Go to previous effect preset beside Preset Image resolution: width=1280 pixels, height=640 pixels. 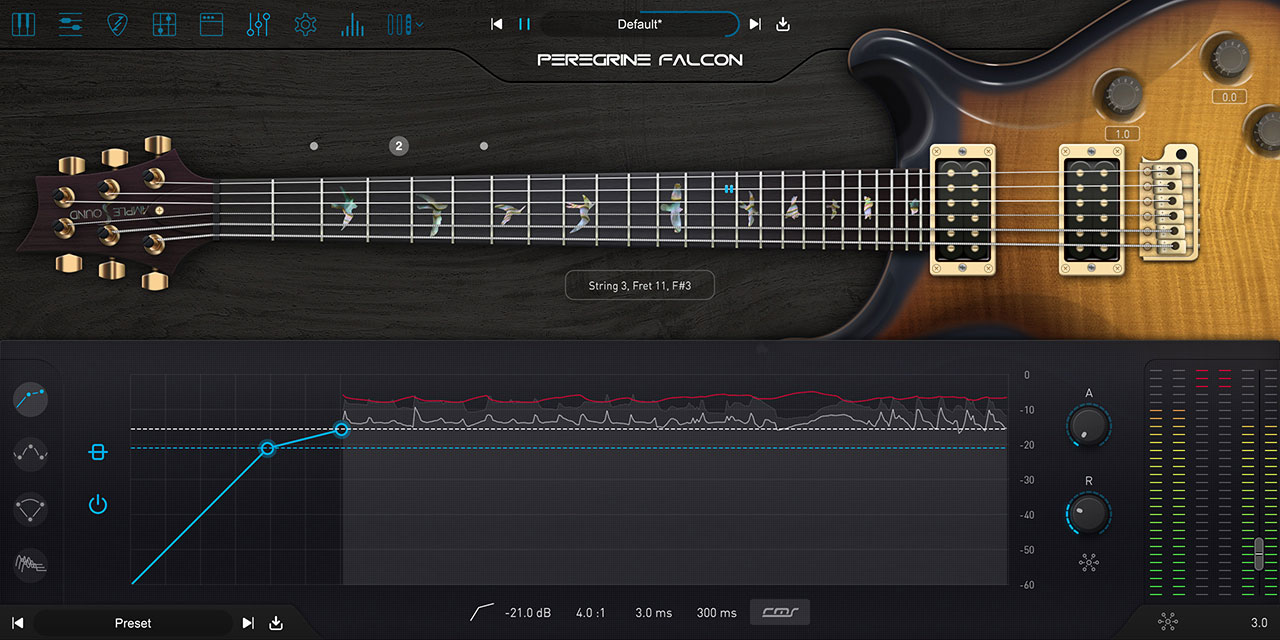click(17, 623)
